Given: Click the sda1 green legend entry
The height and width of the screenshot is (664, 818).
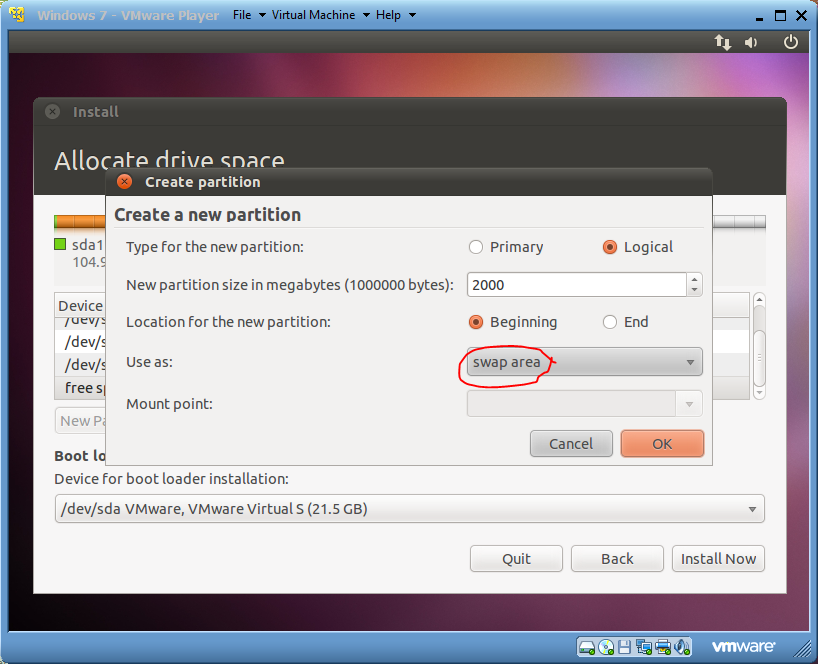Looking at the screenshot, I should click(x=79, y=245).
